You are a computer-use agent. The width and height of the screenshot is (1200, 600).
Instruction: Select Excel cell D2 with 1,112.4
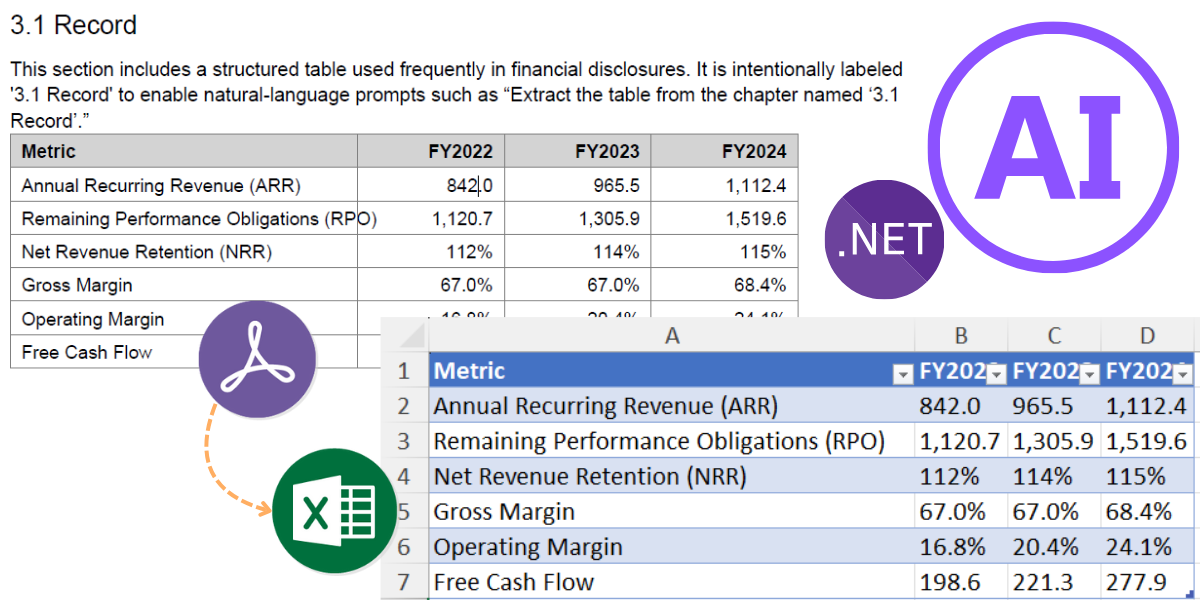pos(1148,406)
